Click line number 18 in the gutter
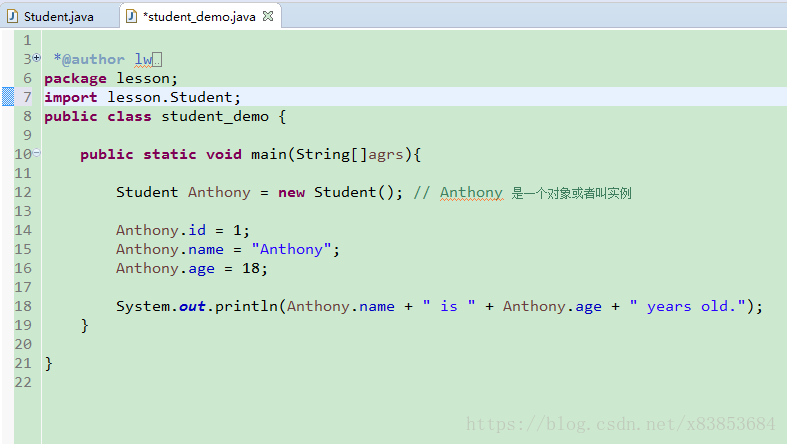The image size is (787, 444). coord(23,306)
